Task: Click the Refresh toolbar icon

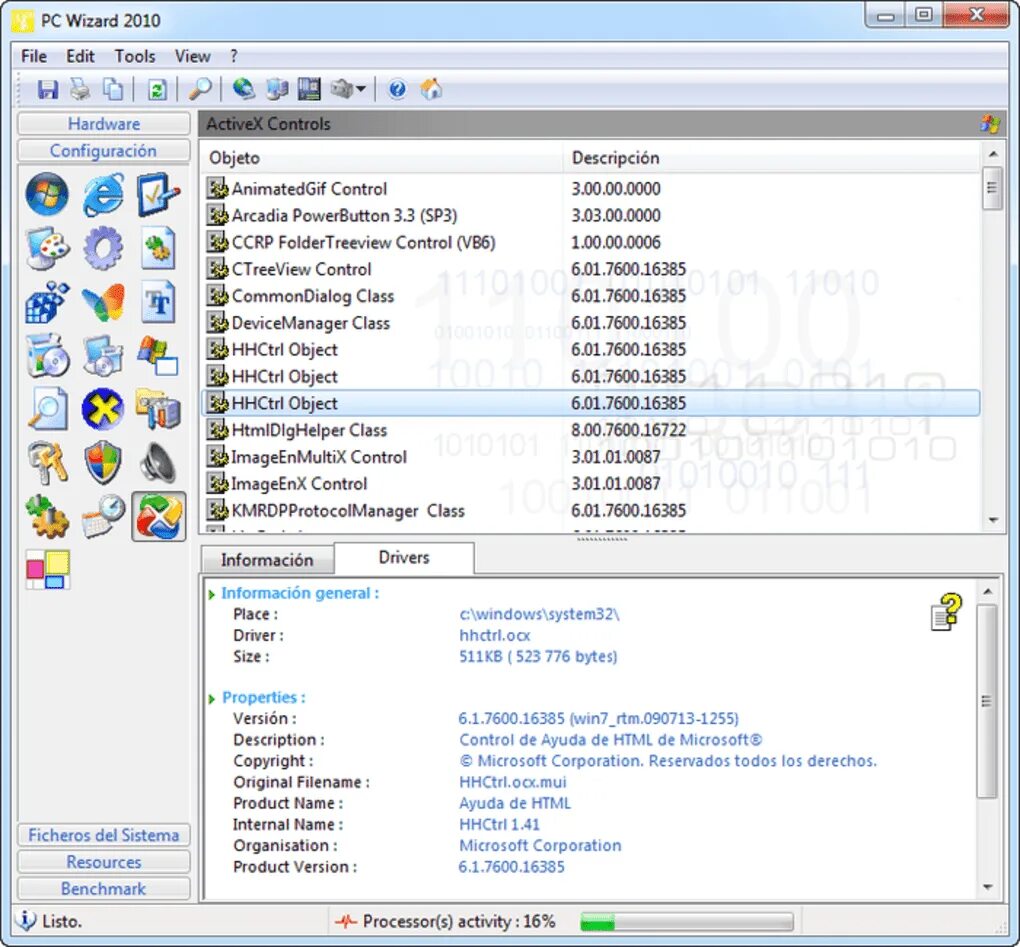Action: [157, 88]
